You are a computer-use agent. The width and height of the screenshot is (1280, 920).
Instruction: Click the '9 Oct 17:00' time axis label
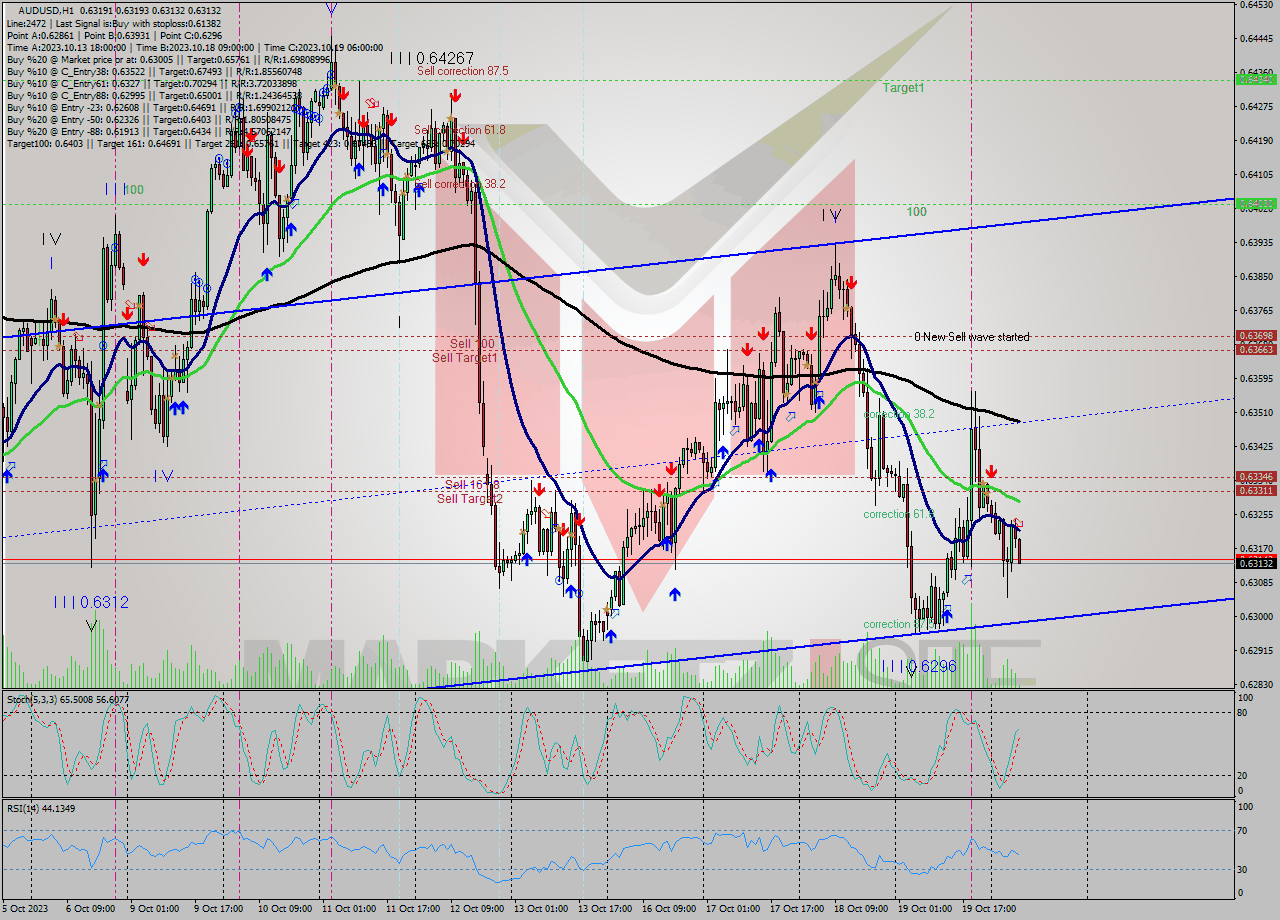click(218, 909)
